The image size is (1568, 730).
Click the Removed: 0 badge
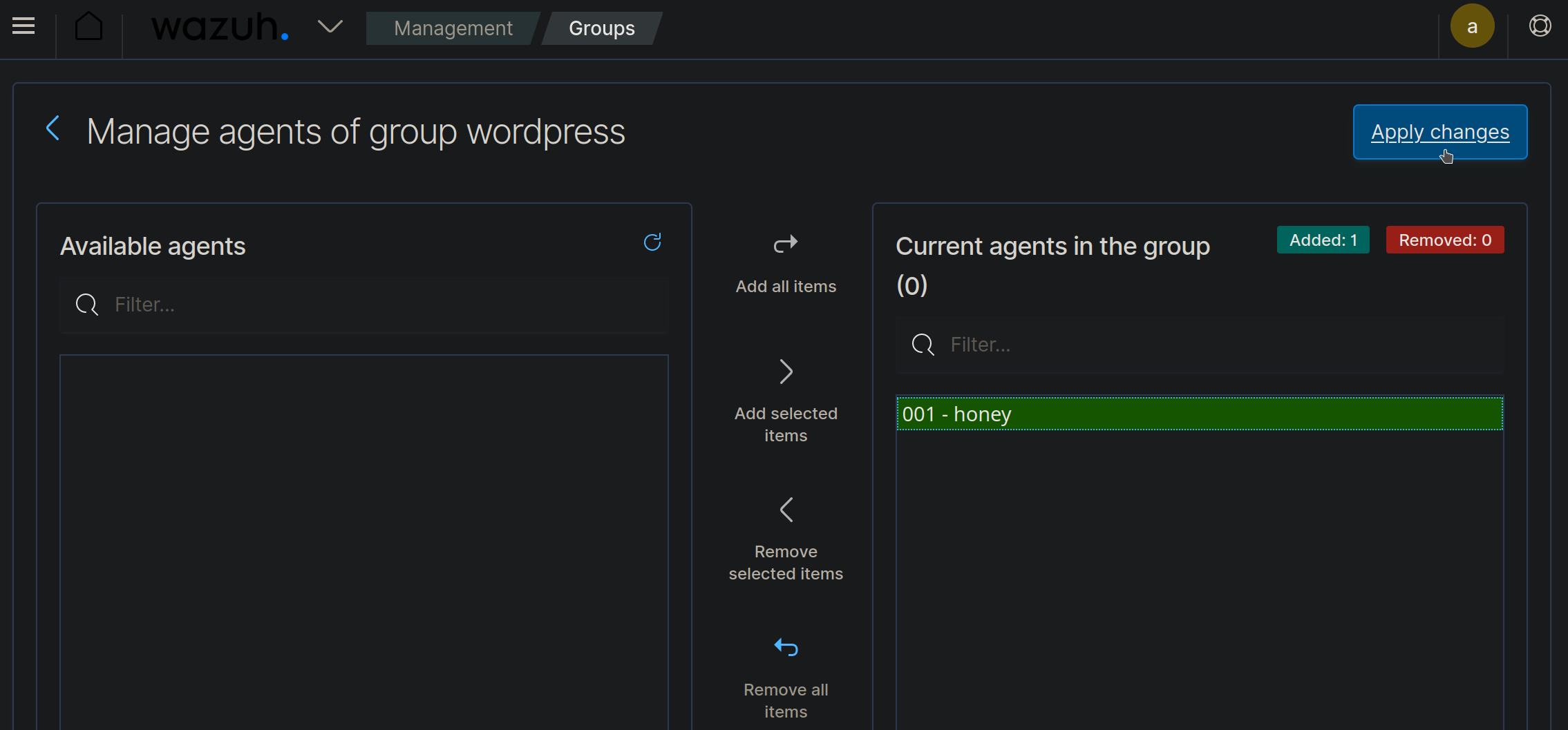1445,240
